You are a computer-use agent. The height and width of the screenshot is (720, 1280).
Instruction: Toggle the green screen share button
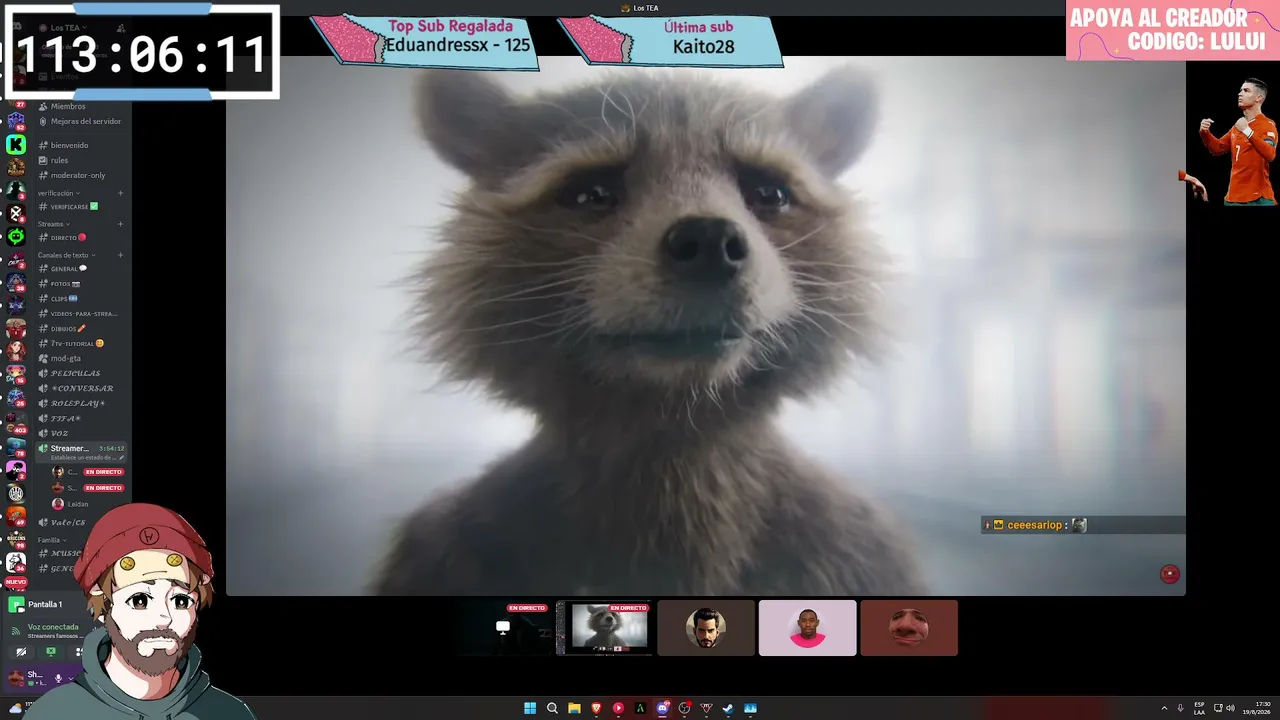(x=51, y=652)
